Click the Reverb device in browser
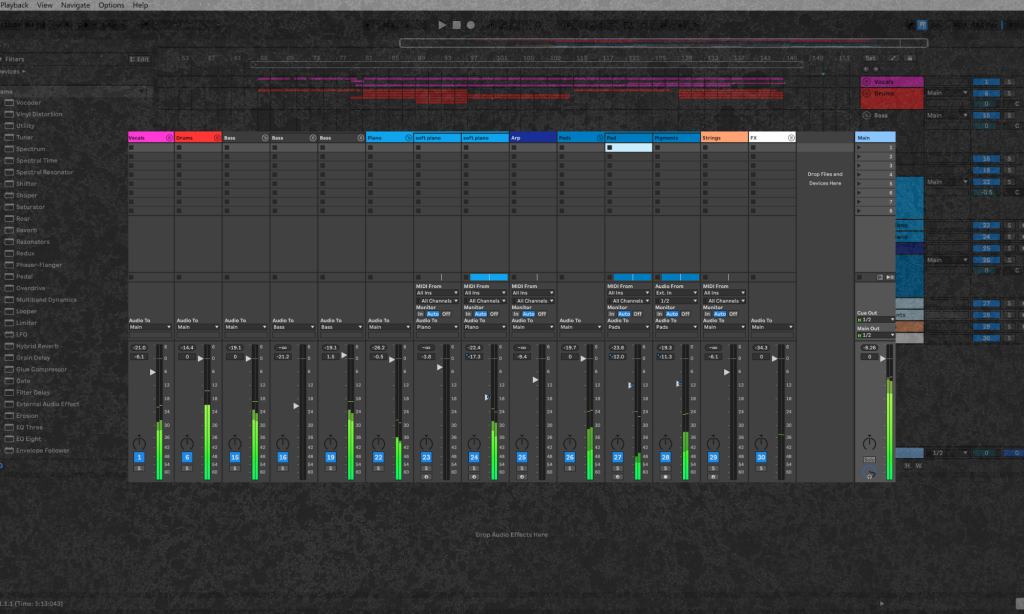This screenshot has width=1024, height=614. tap(26, 230)
